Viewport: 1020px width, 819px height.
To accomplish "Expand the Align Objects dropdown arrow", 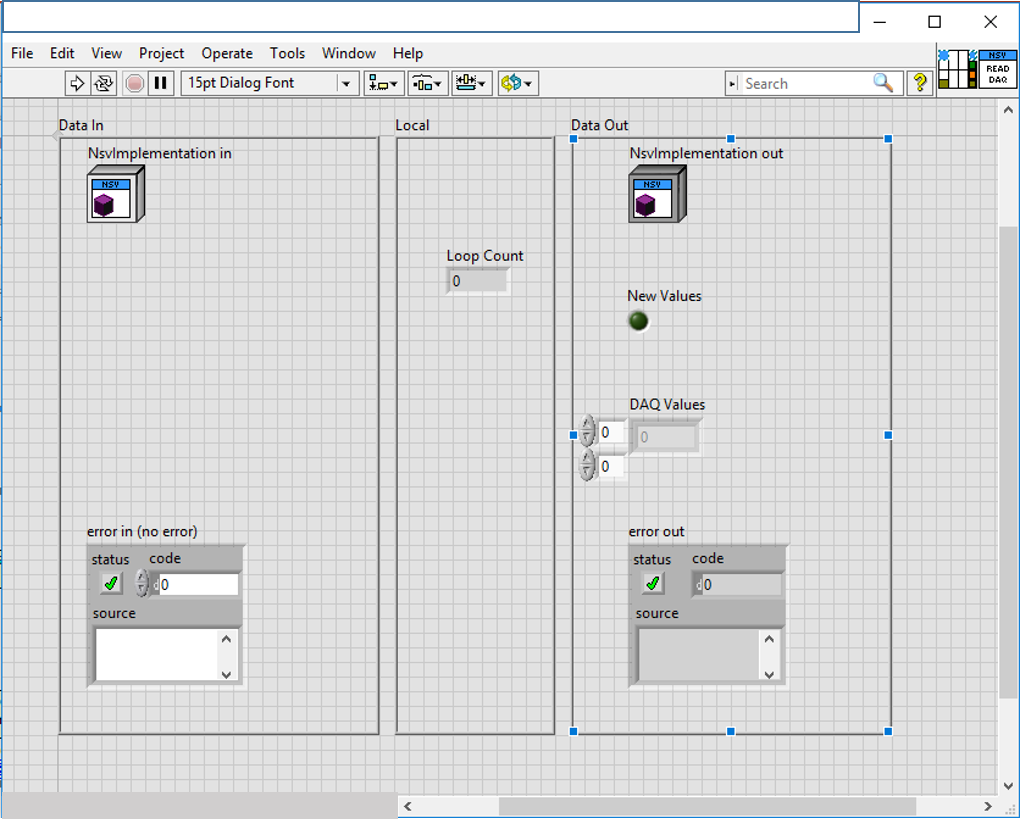I will point(394,85).
